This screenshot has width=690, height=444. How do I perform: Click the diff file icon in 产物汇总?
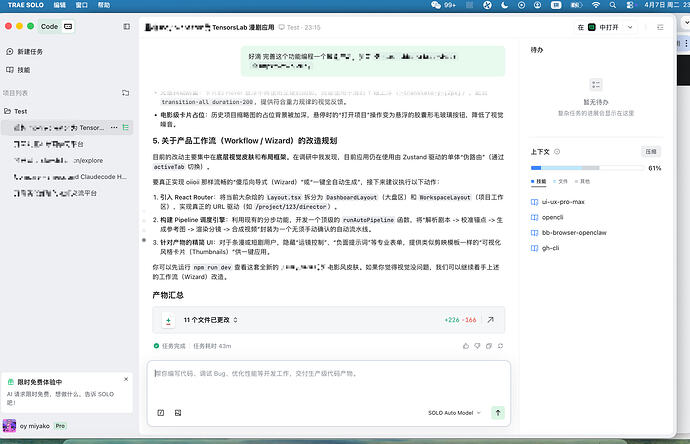pos(168,320)
